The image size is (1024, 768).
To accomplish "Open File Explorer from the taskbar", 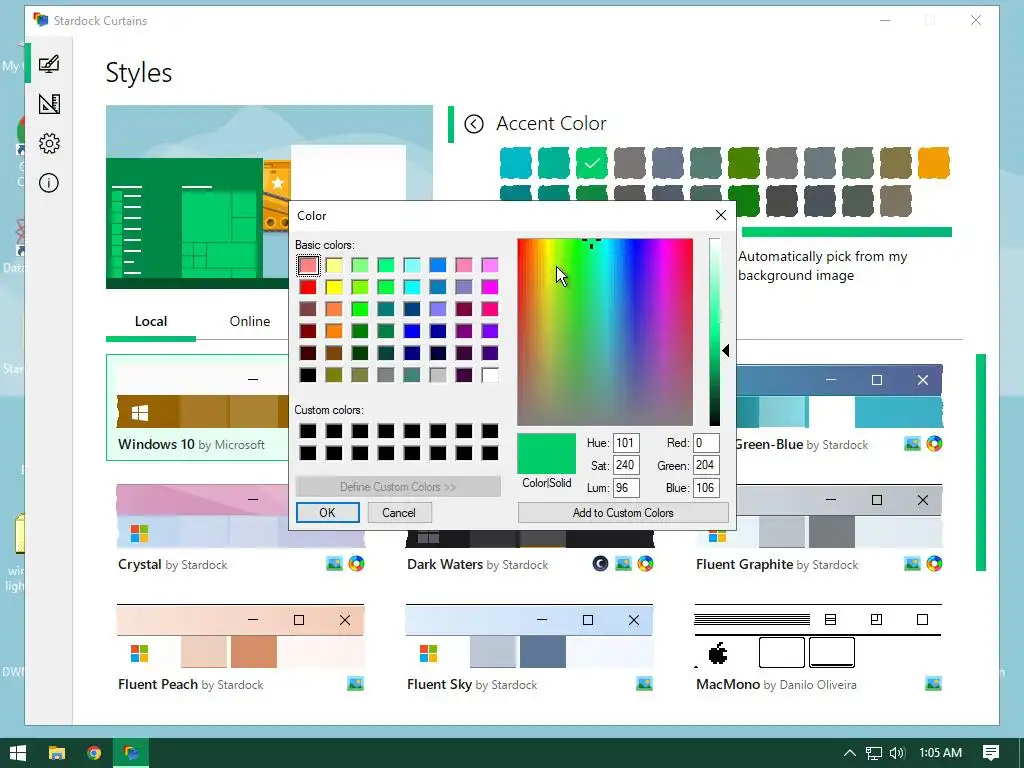I will tap(57, 753).
